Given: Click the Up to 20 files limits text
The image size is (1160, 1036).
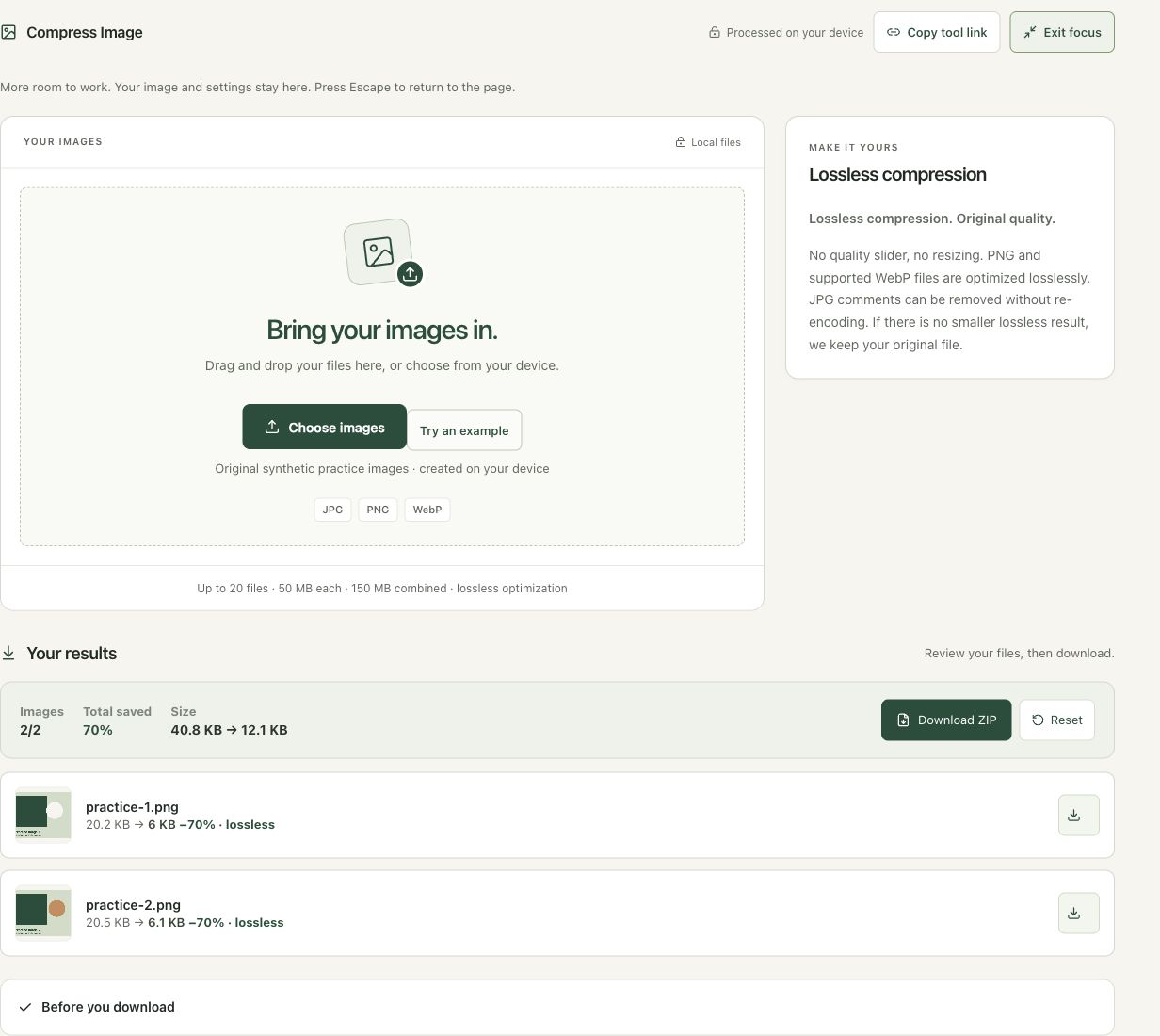Looking at the screenshot, I should (382, 589).
